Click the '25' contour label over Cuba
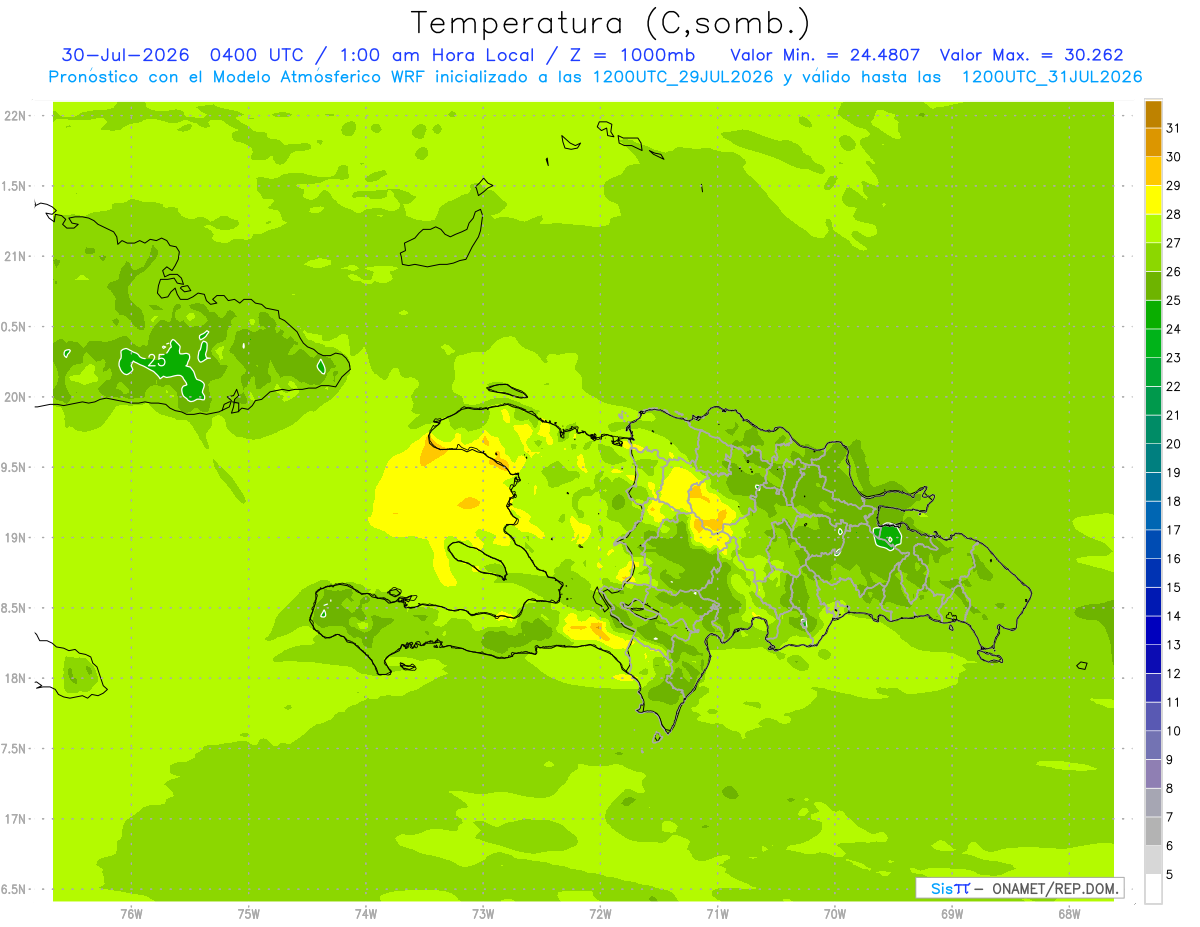Screen dimensions: 1200x927 (x=157, y=360)
